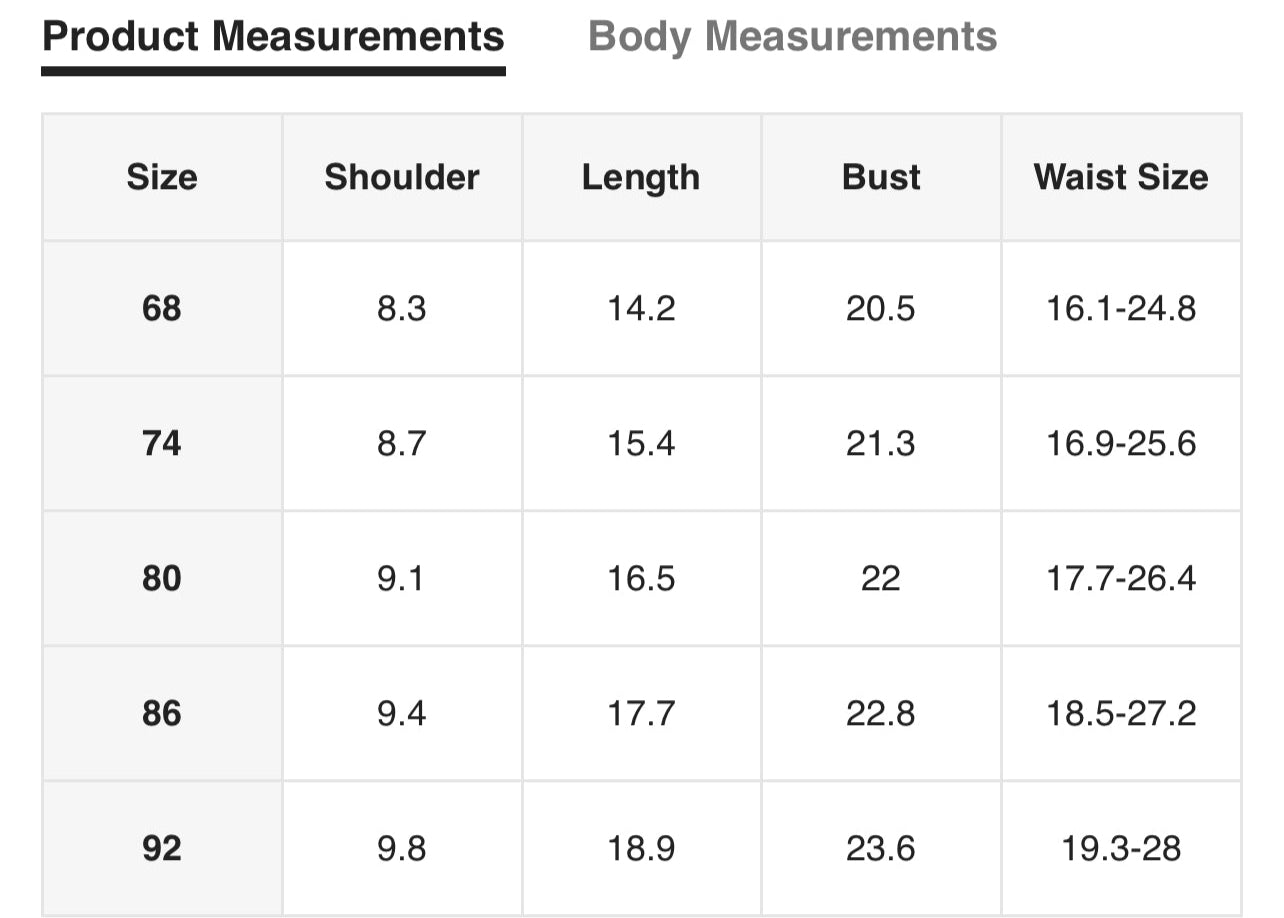Click the 20.5 bust value cell

[881, 308]
